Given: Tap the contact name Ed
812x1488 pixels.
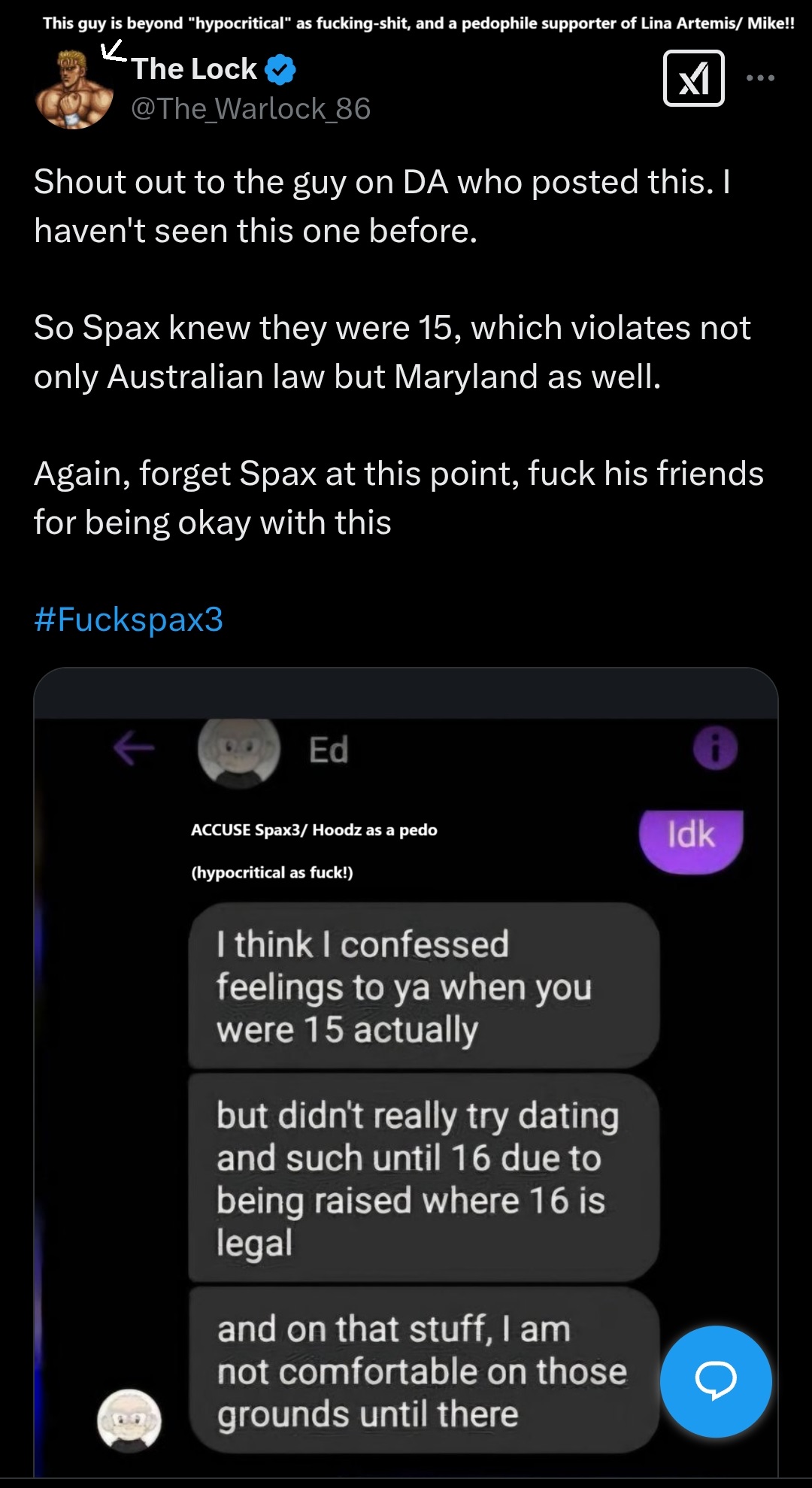Looking at the screenshot, I should point(329,750).
